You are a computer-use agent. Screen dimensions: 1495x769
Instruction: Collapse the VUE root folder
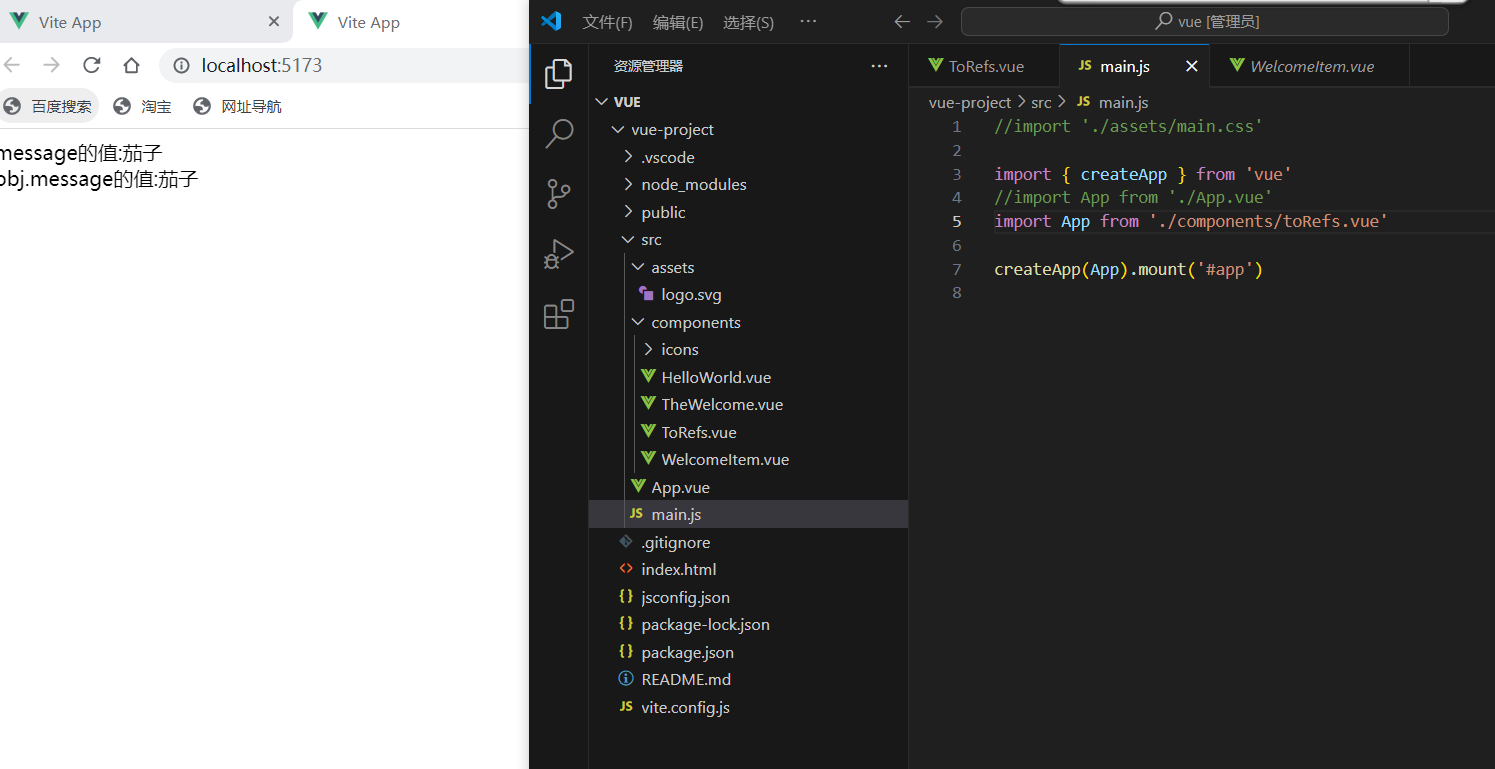601,102
